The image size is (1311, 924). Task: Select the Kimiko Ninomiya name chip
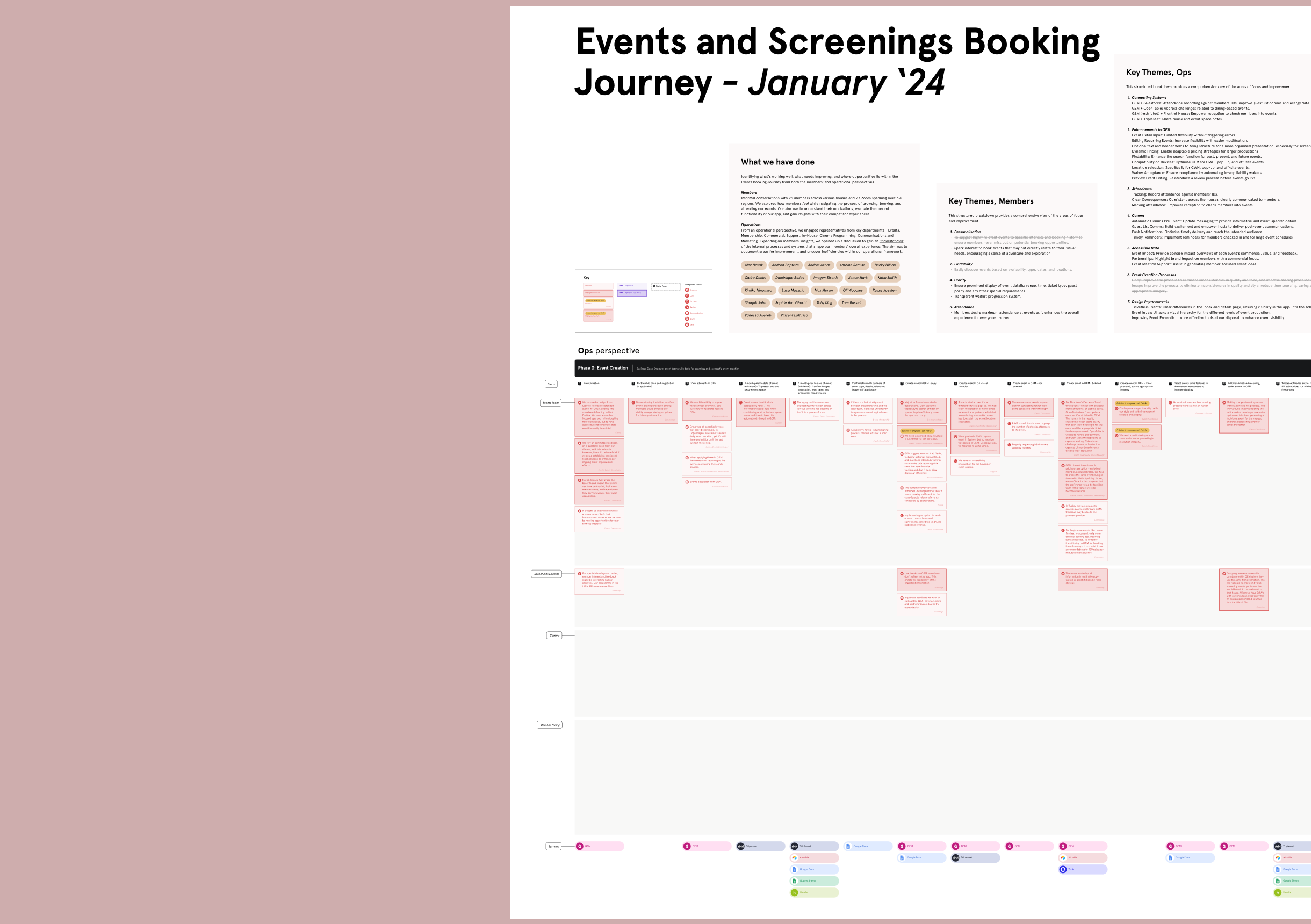pos(758,290)
